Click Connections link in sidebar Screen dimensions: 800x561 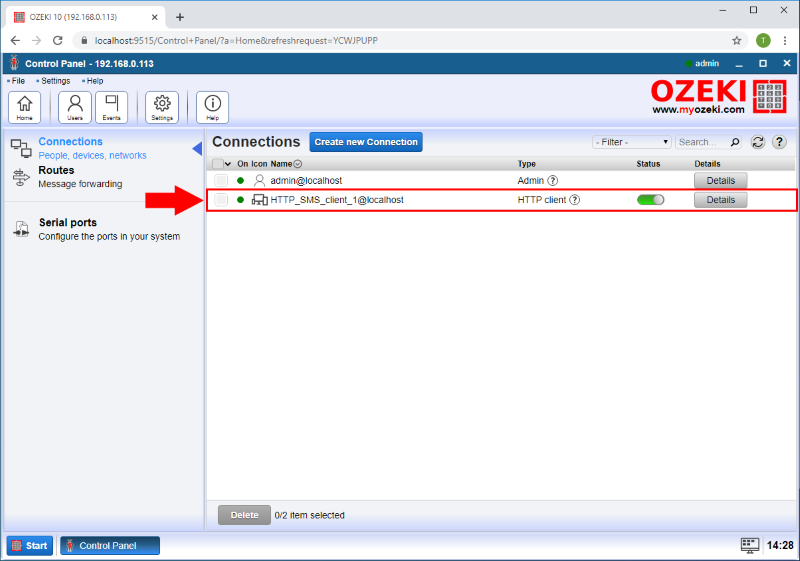(x=70, y=142)
